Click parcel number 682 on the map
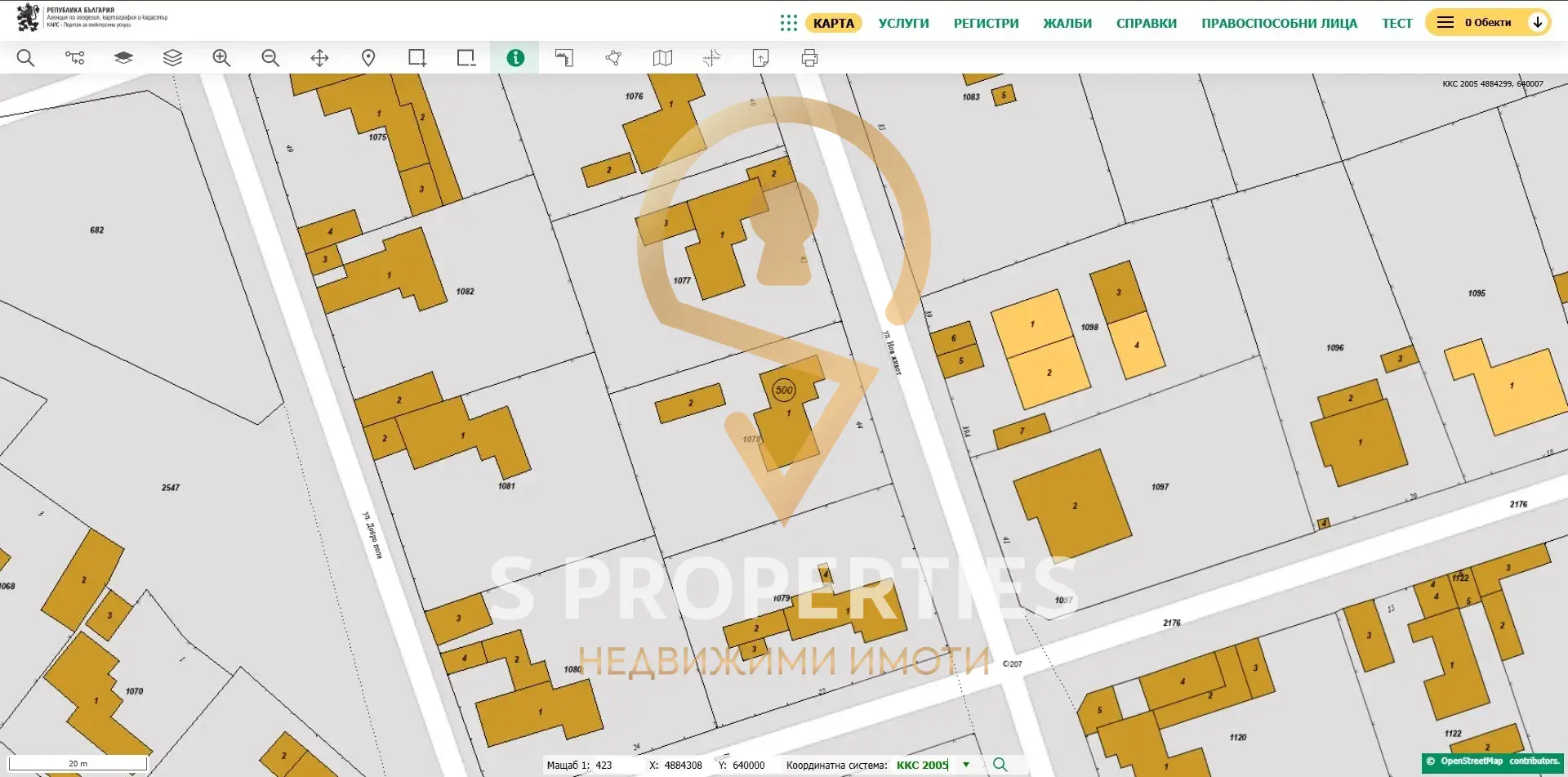Viewport: 1568px width, 777px height. (x=97, y=230)
